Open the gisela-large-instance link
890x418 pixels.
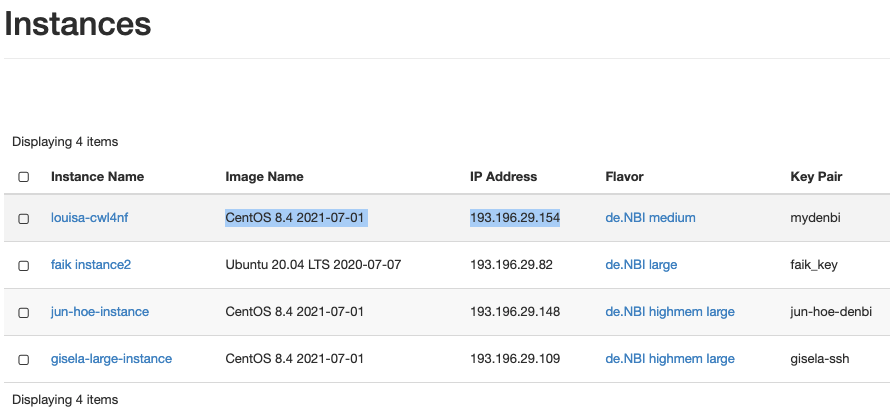tap(111, 359)
